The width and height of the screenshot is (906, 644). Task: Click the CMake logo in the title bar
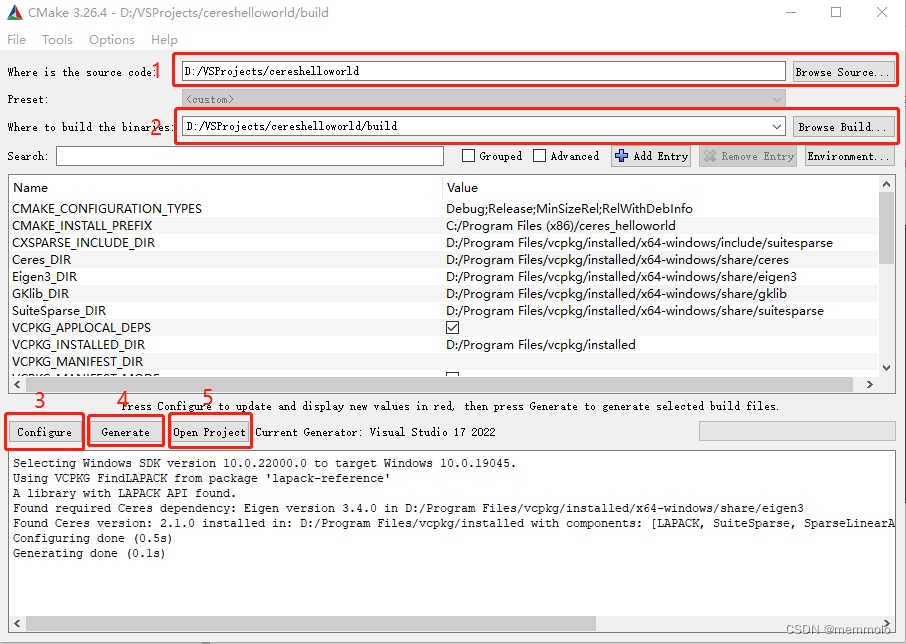(x=14, y=11)
